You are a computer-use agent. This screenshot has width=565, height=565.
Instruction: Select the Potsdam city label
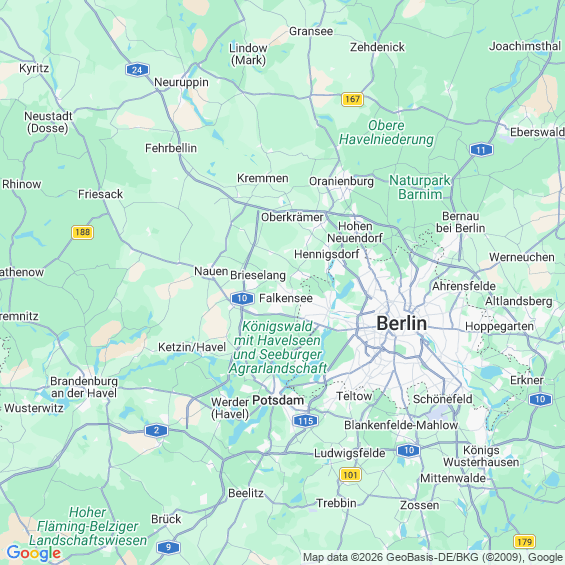click(278, 400)
